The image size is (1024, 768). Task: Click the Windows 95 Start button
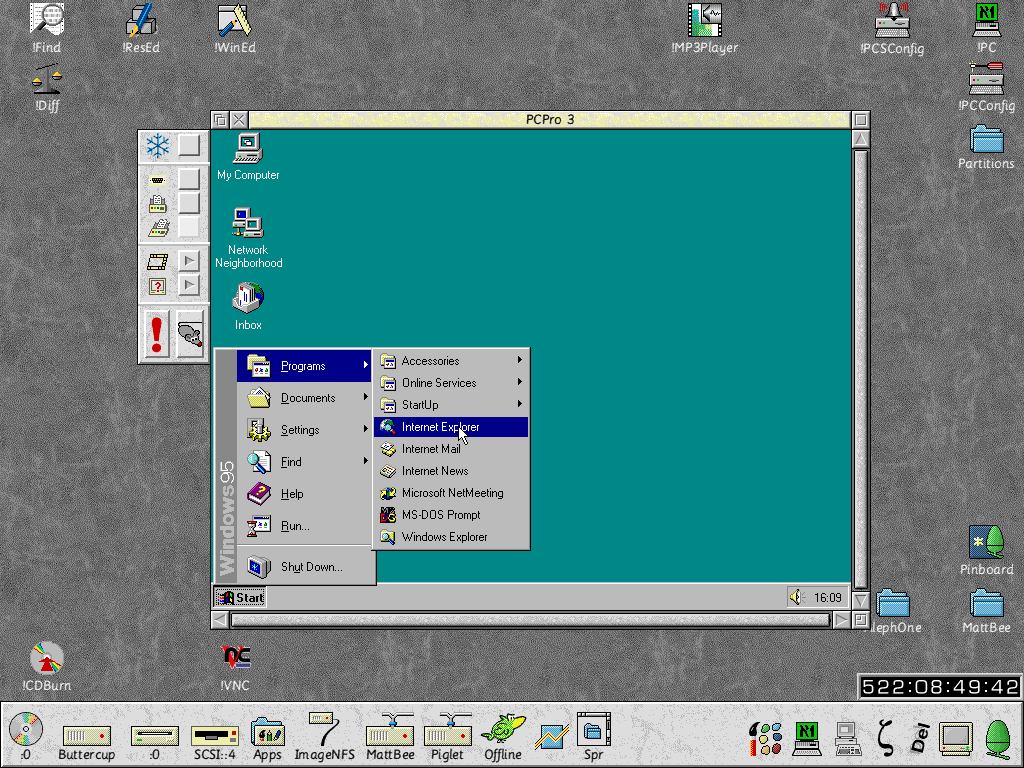(x=240, y=598)
